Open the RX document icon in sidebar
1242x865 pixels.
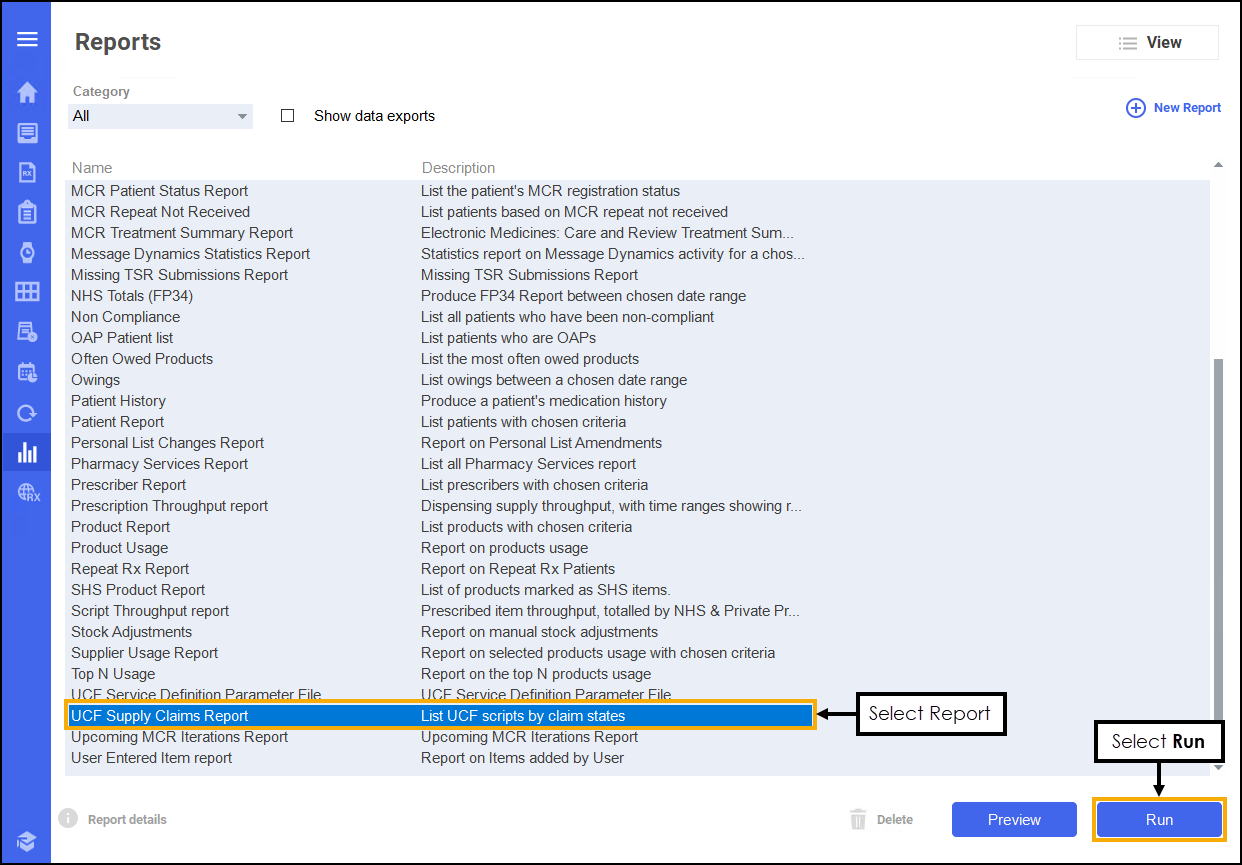pyautogui.click(x=27, y=172)
